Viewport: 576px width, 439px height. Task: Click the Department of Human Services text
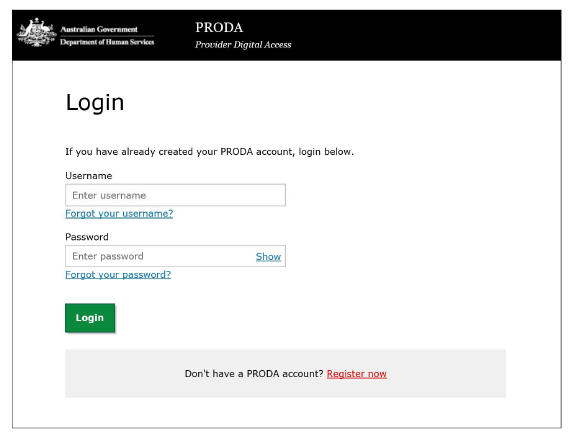(x=107, y=42)
